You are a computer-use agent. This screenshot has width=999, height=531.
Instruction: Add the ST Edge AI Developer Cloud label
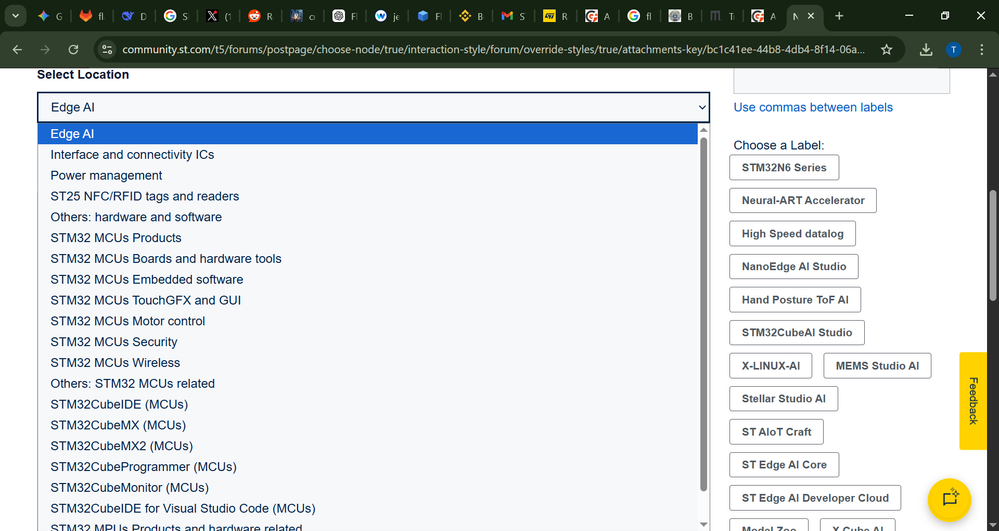click(816, 498)
